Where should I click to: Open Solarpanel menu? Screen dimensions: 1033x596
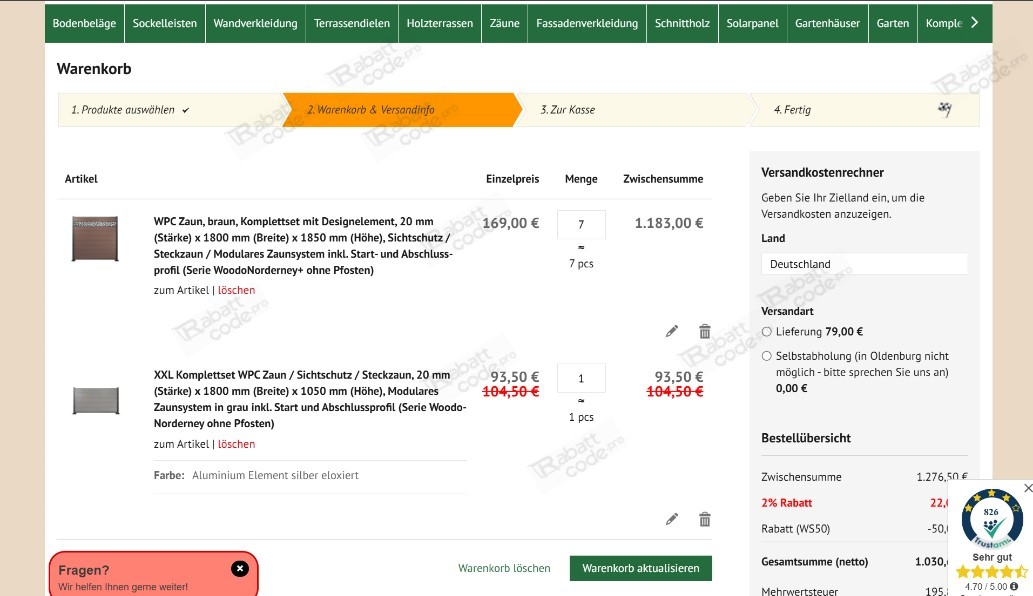752,23
